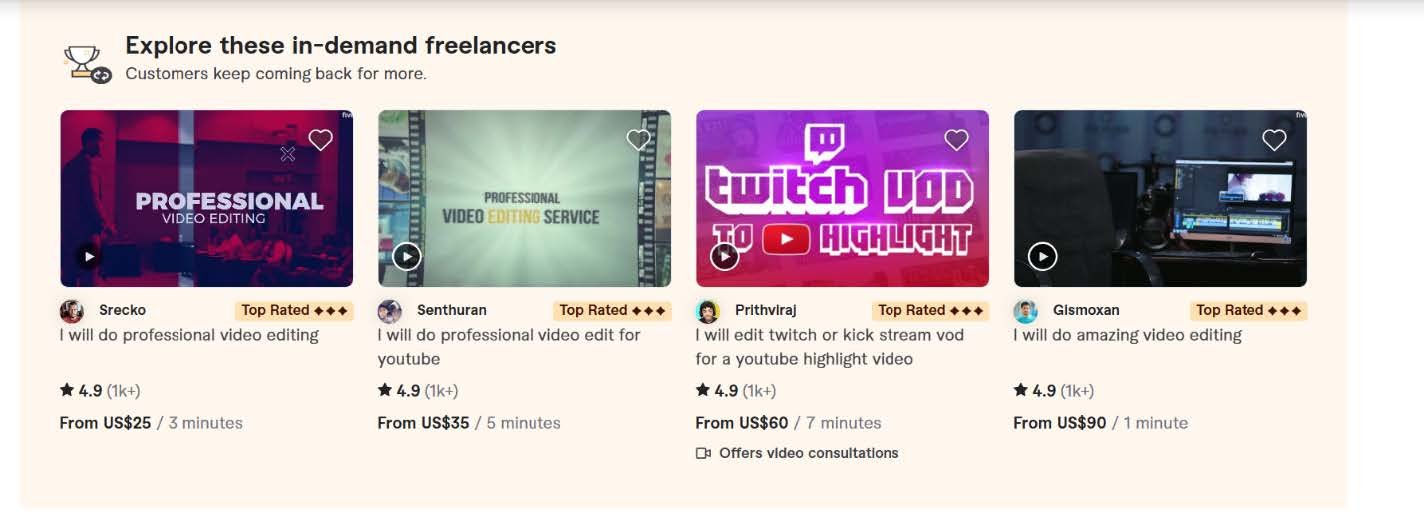Open Senthuran's profile avatar
The width and height of the screenshot is (1424, 518).
(390, 311)
